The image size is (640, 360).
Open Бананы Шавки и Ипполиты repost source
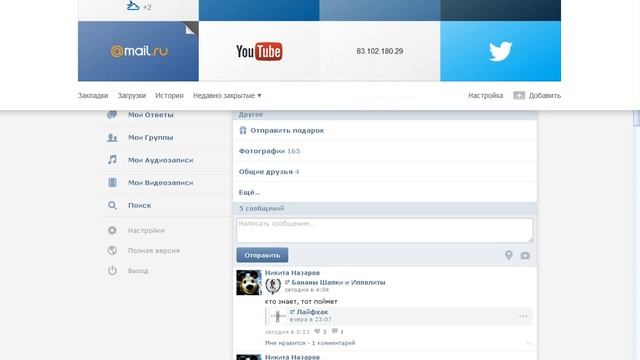(x=338, y=282)
